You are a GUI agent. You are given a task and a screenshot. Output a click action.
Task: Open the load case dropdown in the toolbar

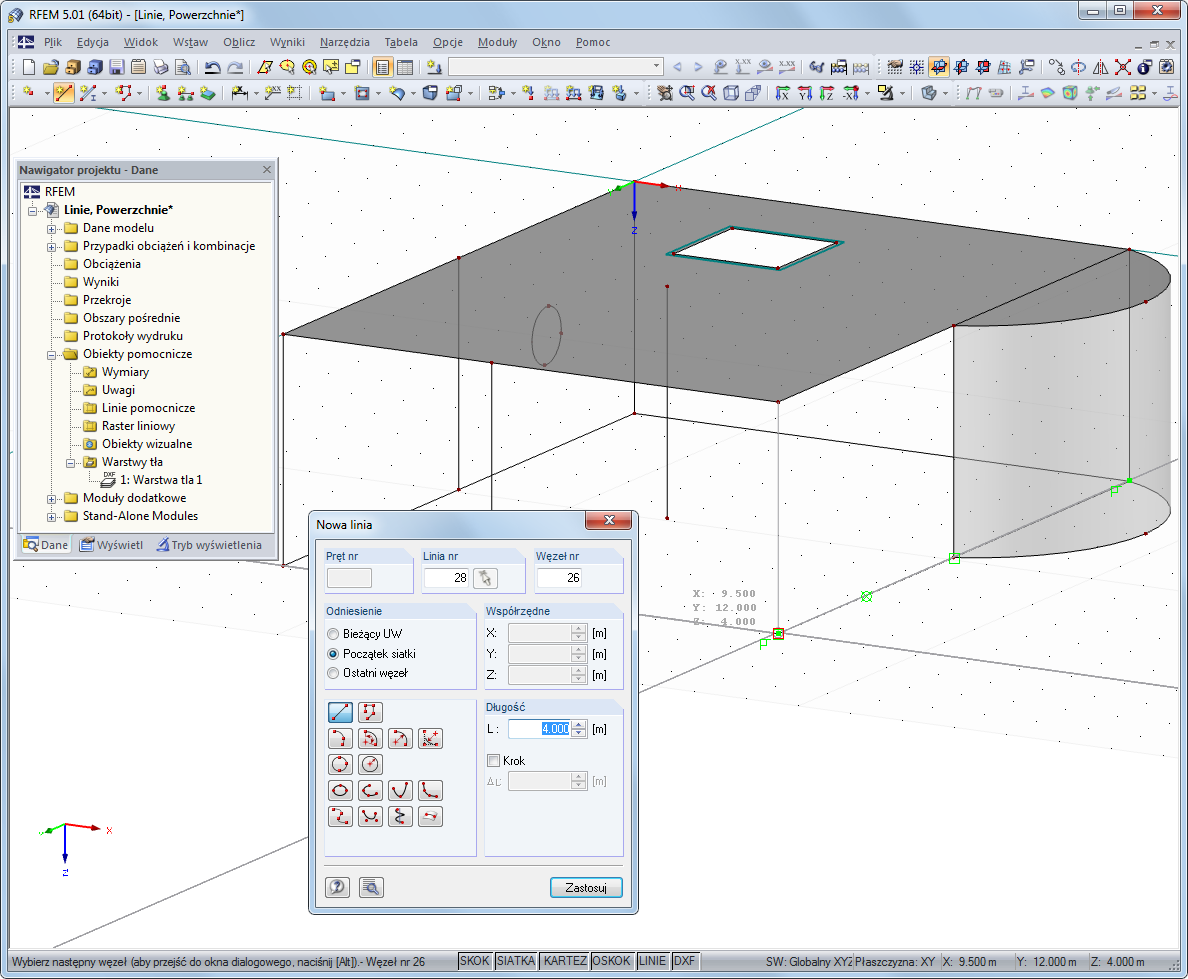coord(656,67)
